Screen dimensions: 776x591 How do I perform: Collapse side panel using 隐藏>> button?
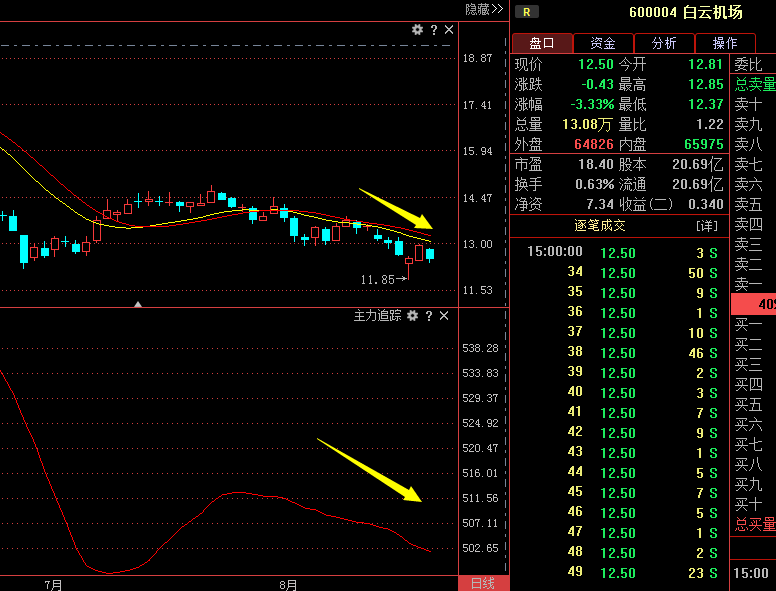[x=484, y=9]
